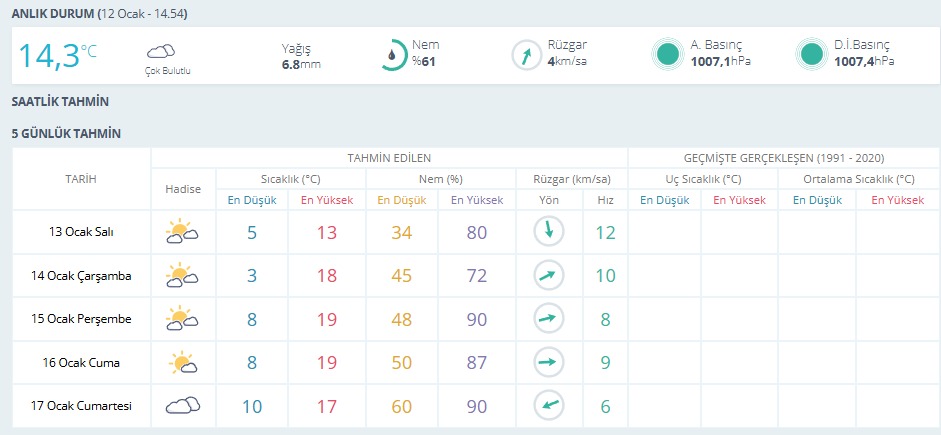The height and width of the screenshot is (435, 941).
Task: Click the Yağış 6.8mm value
Action: pos(301,64)
